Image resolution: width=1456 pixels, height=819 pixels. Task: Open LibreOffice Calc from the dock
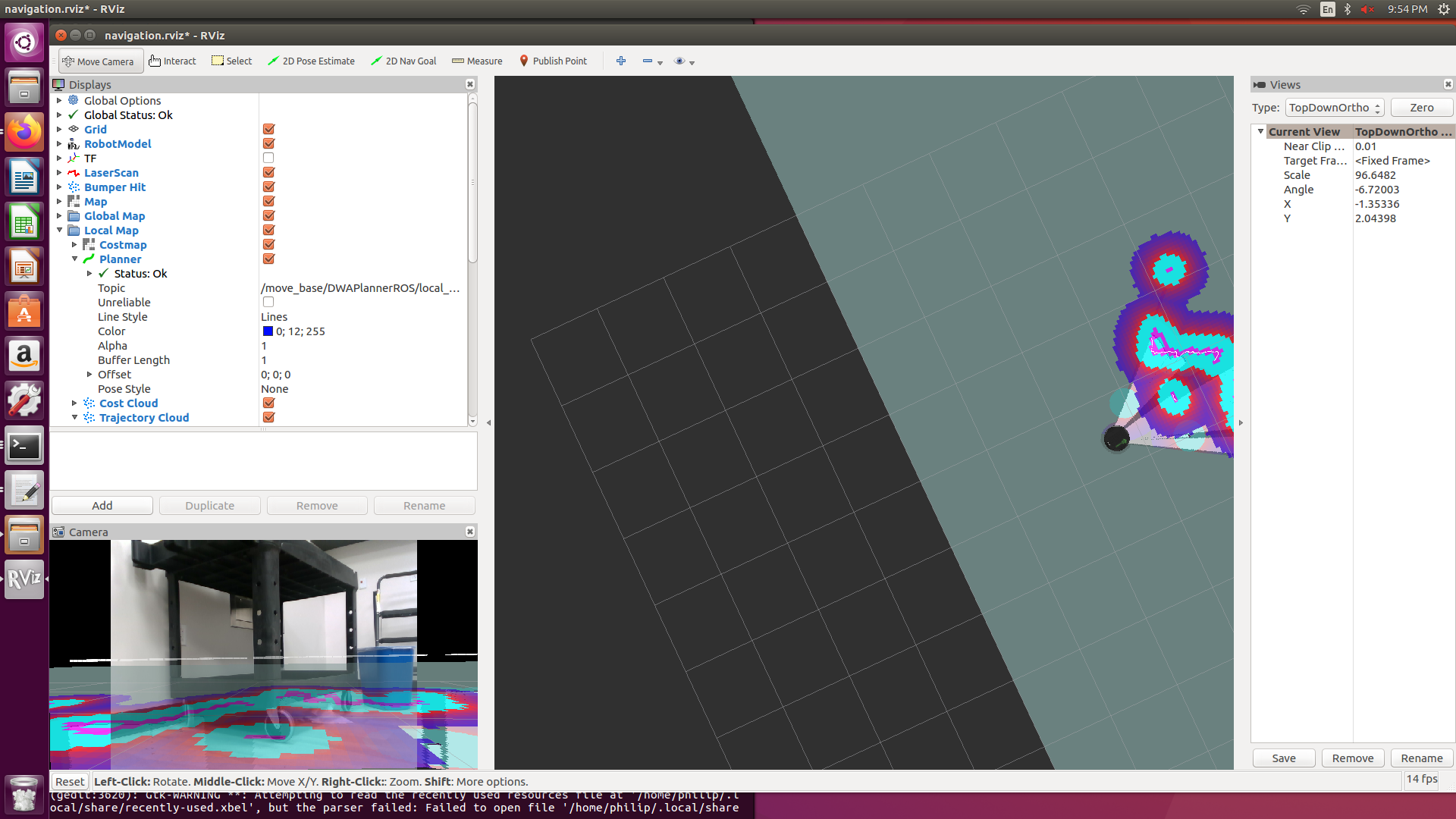(x=24, y=222)
